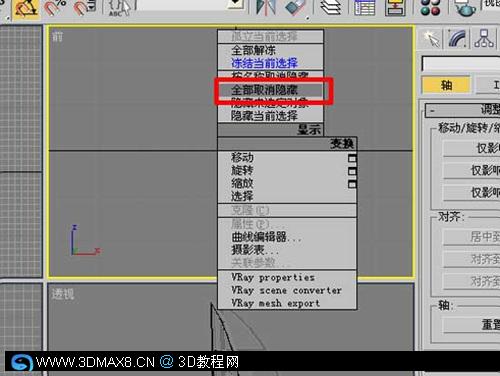Image resolution: width=500 pixels, height=376 pixels.
Task: Select the Align tool
Action: [296, 8]
